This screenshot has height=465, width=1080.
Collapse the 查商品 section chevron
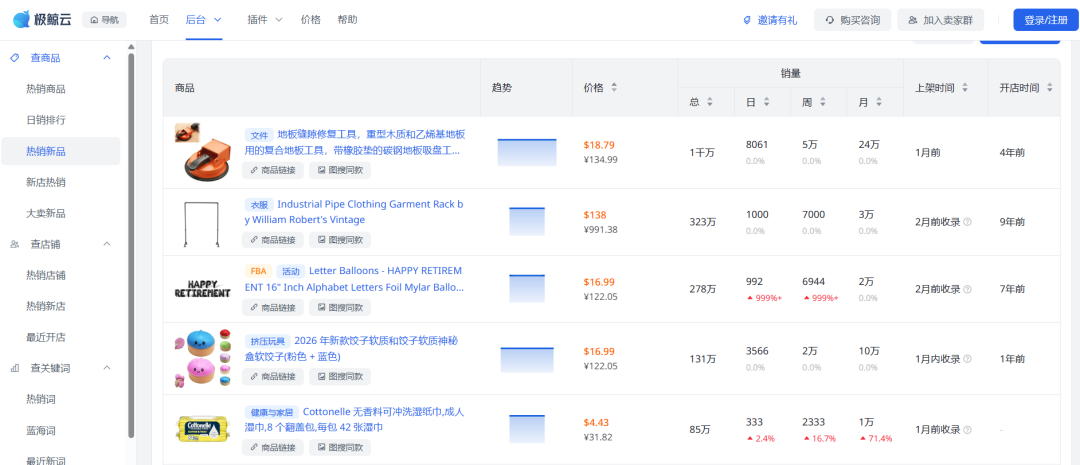[107, 58]
